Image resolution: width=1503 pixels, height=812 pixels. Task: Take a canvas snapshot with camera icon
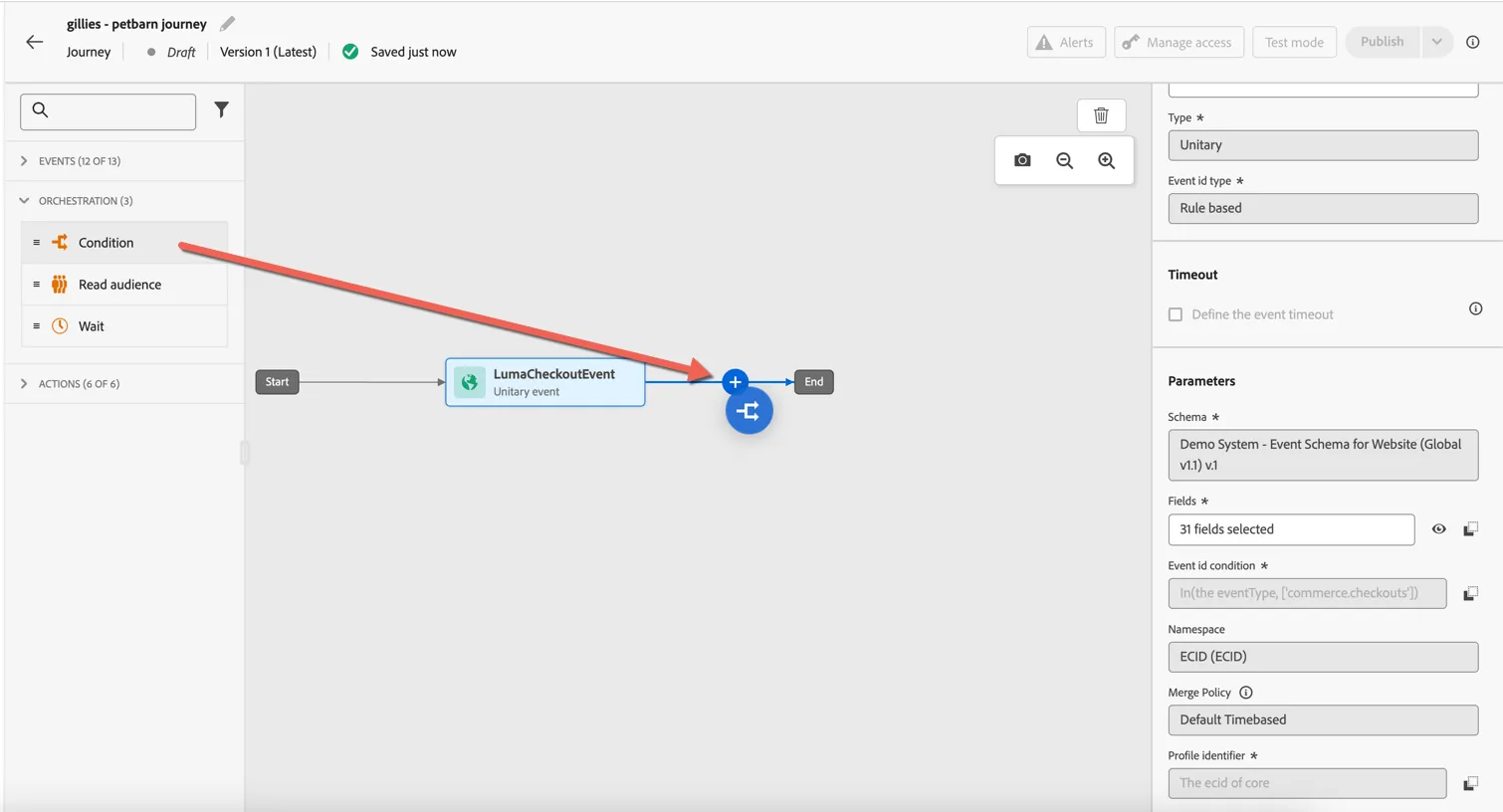(x=1022, y=160)
